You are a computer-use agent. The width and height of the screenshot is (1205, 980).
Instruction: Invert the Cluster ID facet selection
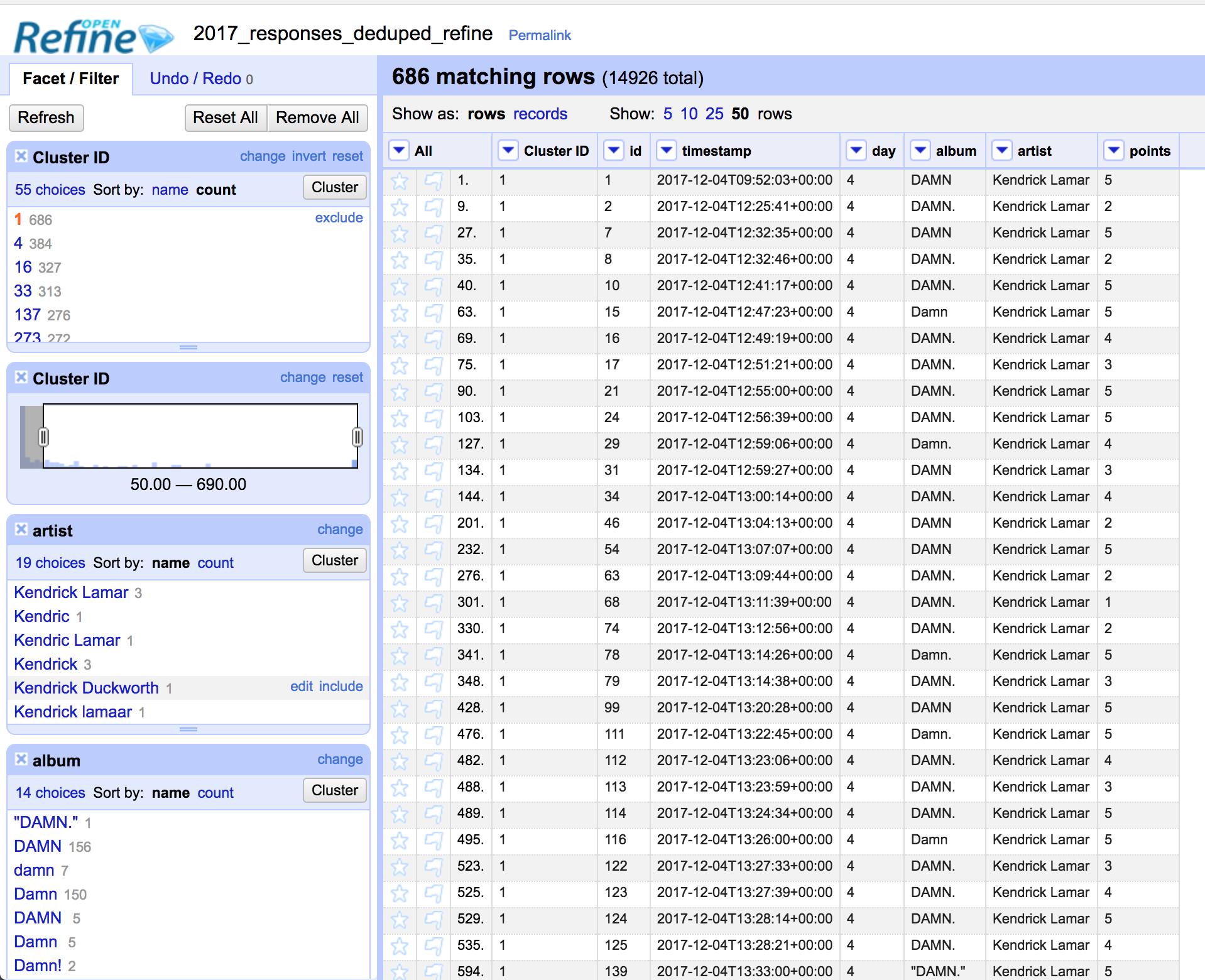(308, 156)
